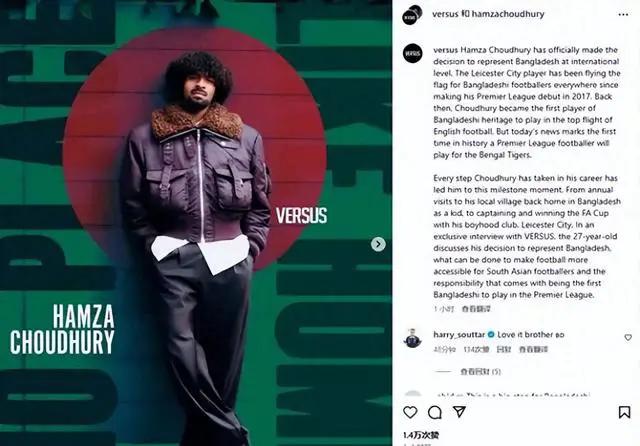The width and height of the screenshot is (640, 446).
Task: Click the versus avatar beside the caption
Action: [x=413, y=53]
